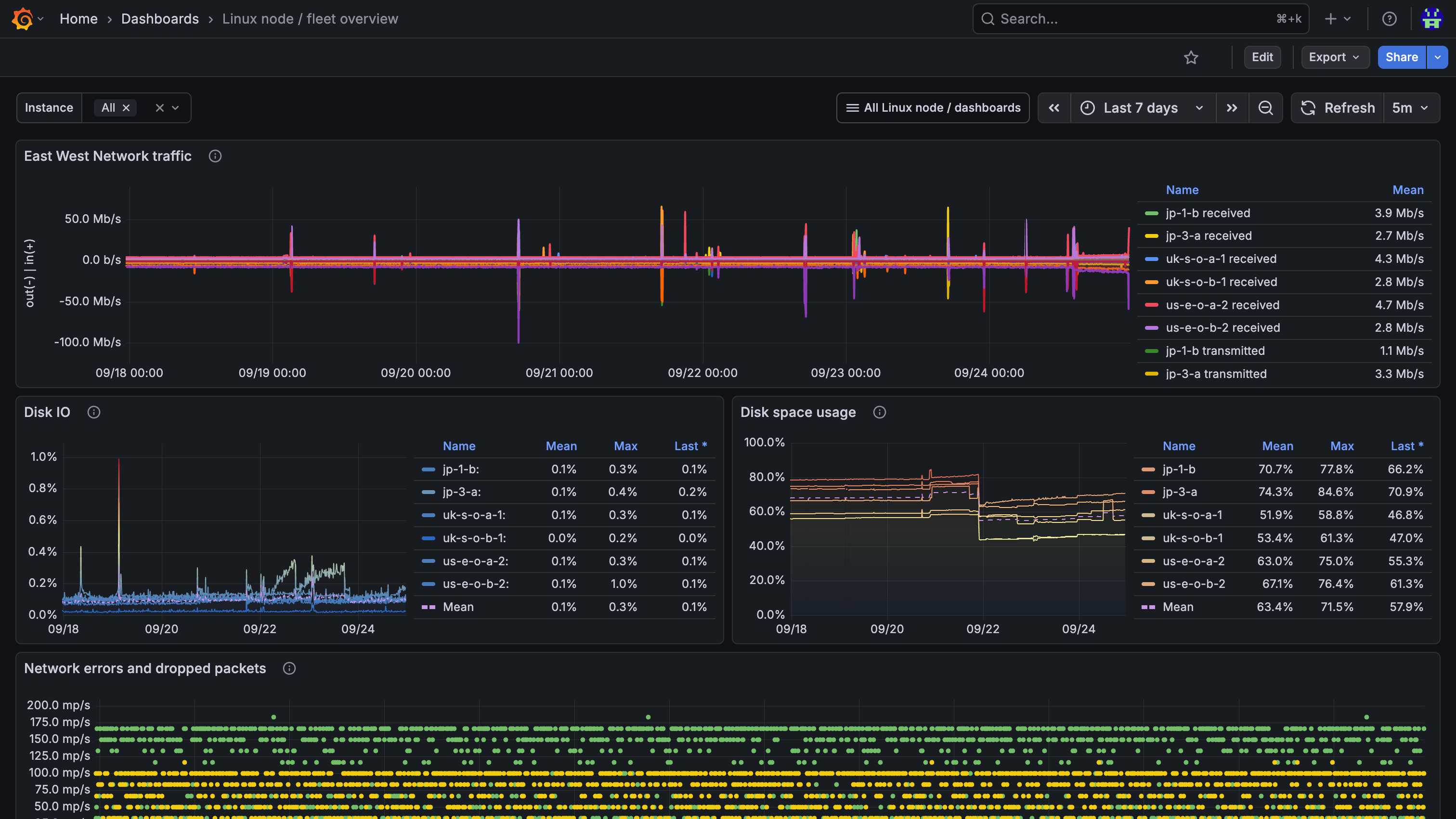
Task: Open color picker for uk-s-o-b-1 received swatch
Action: [x=1151, y=282]
